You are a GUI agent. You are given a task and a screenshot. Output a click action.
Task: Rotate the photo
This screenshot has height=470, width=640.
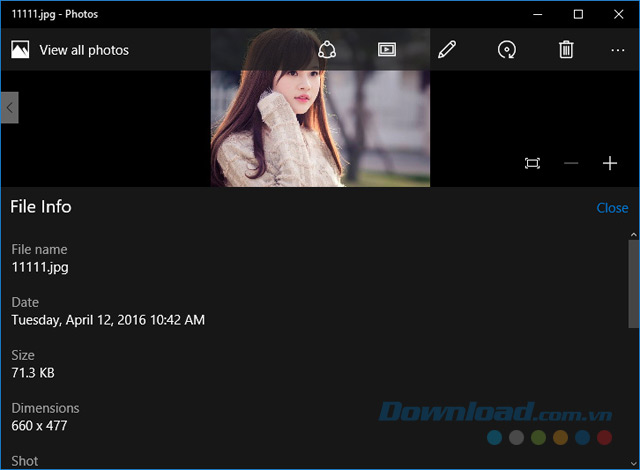click(507, 50)
